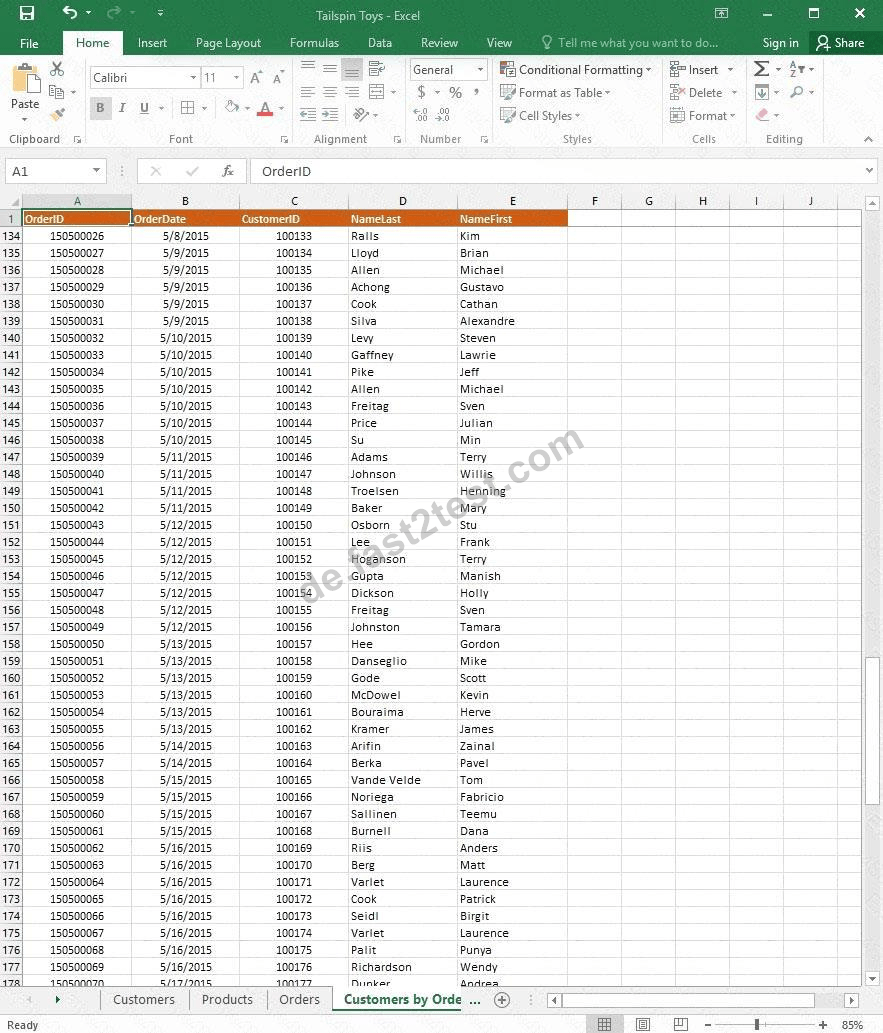
Task: Click the Format Painter brush icon
Action: [x=57, y=115]
